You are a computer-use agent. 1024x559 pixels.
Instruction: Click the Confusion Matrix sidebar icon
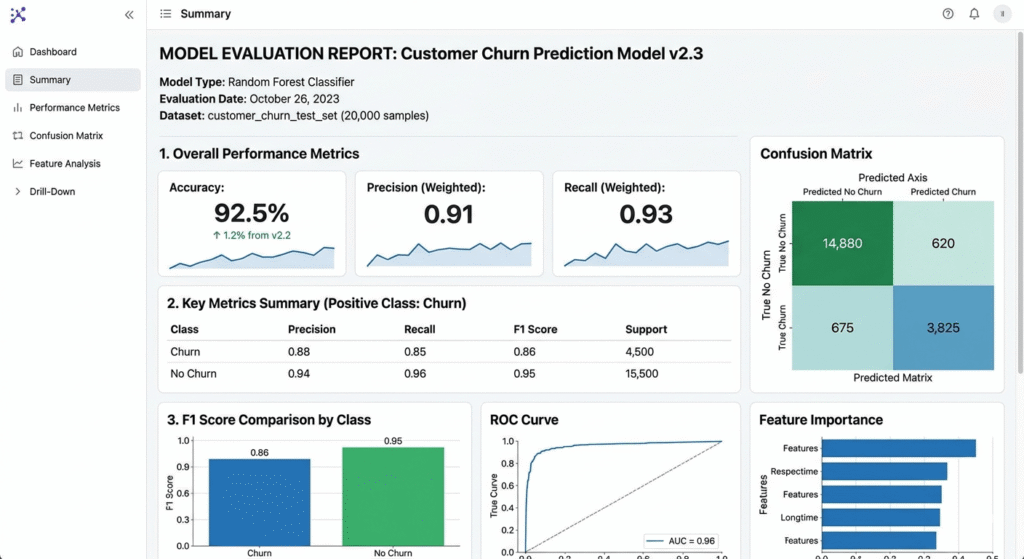point(18,136)
